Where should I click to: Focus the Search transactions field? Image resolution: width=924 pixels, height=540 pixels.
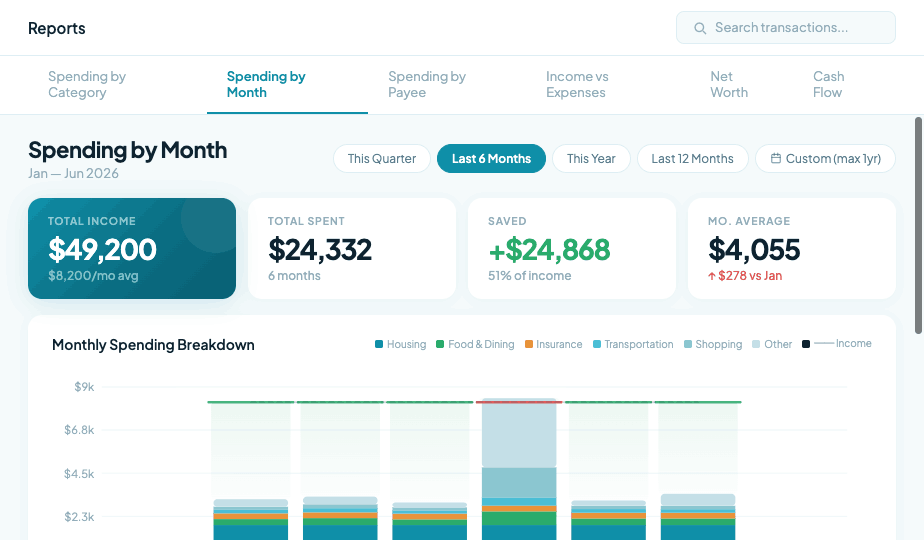coord(786,28)
